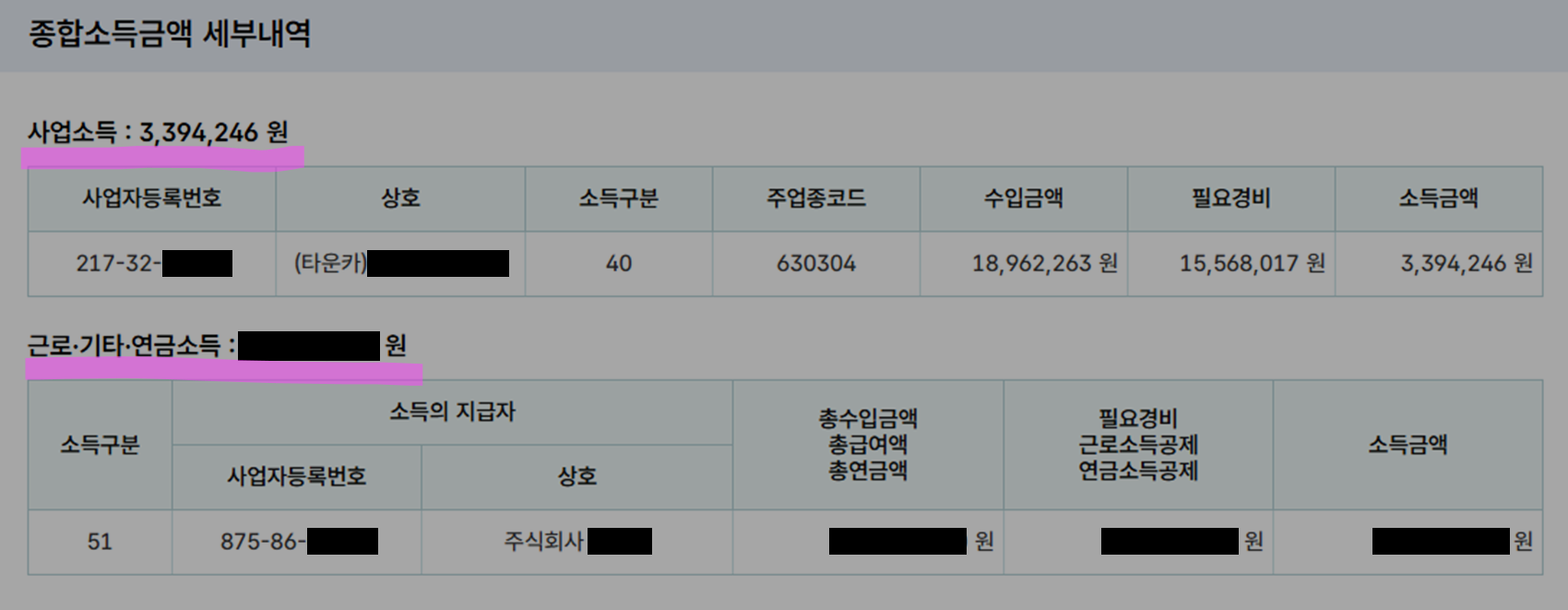Select the 필요경비 header in the business income table
1568x610 pixels.
click(x=1231, y=198)
